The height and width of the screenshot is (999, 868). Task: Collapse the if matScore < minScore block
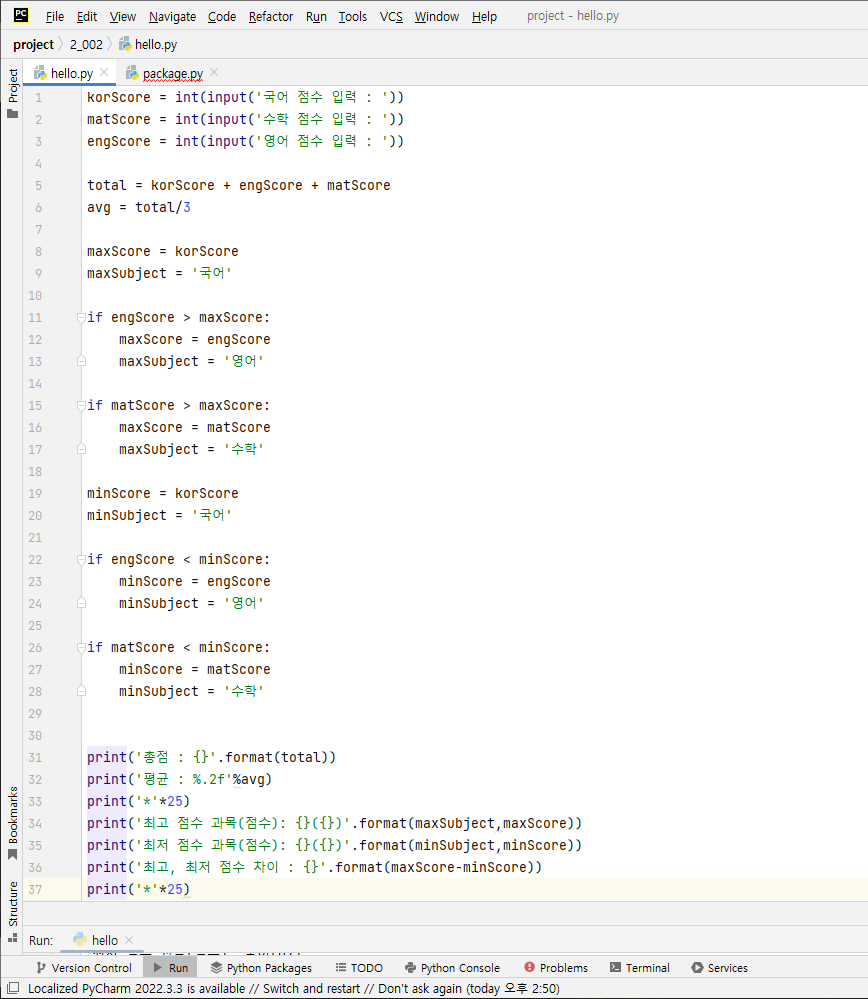click(x=81, y=647)
